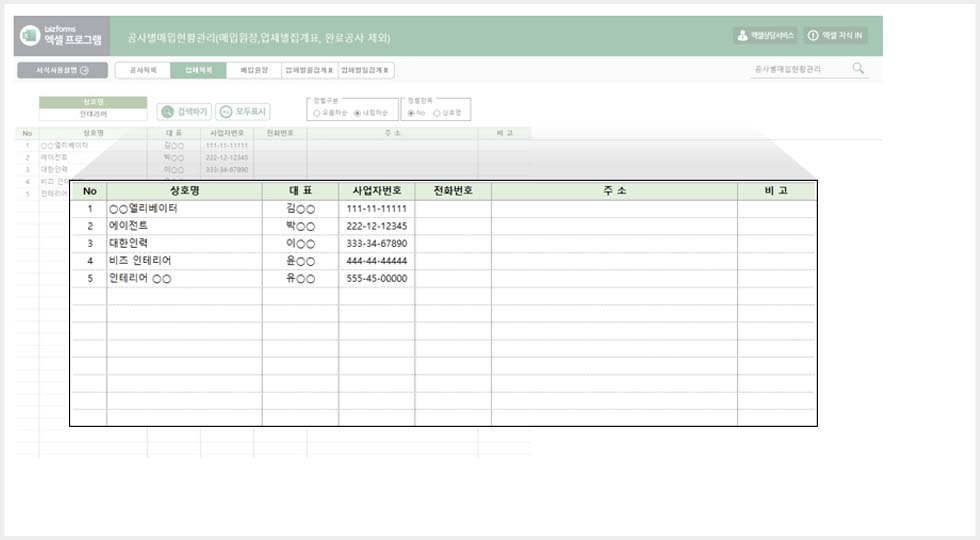Image resolution: width=980 pixels, height=540 pixels.
Task: Click the 모두표시 show-all button
Action: pos(242,112)
